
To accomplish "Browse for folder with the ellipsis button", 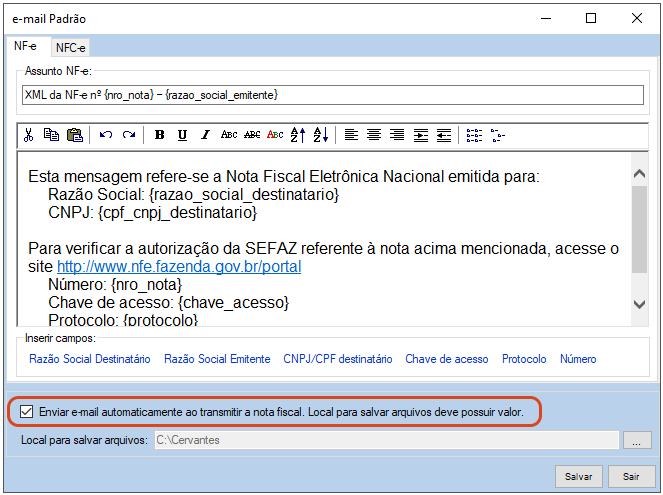I will (636, 440).
